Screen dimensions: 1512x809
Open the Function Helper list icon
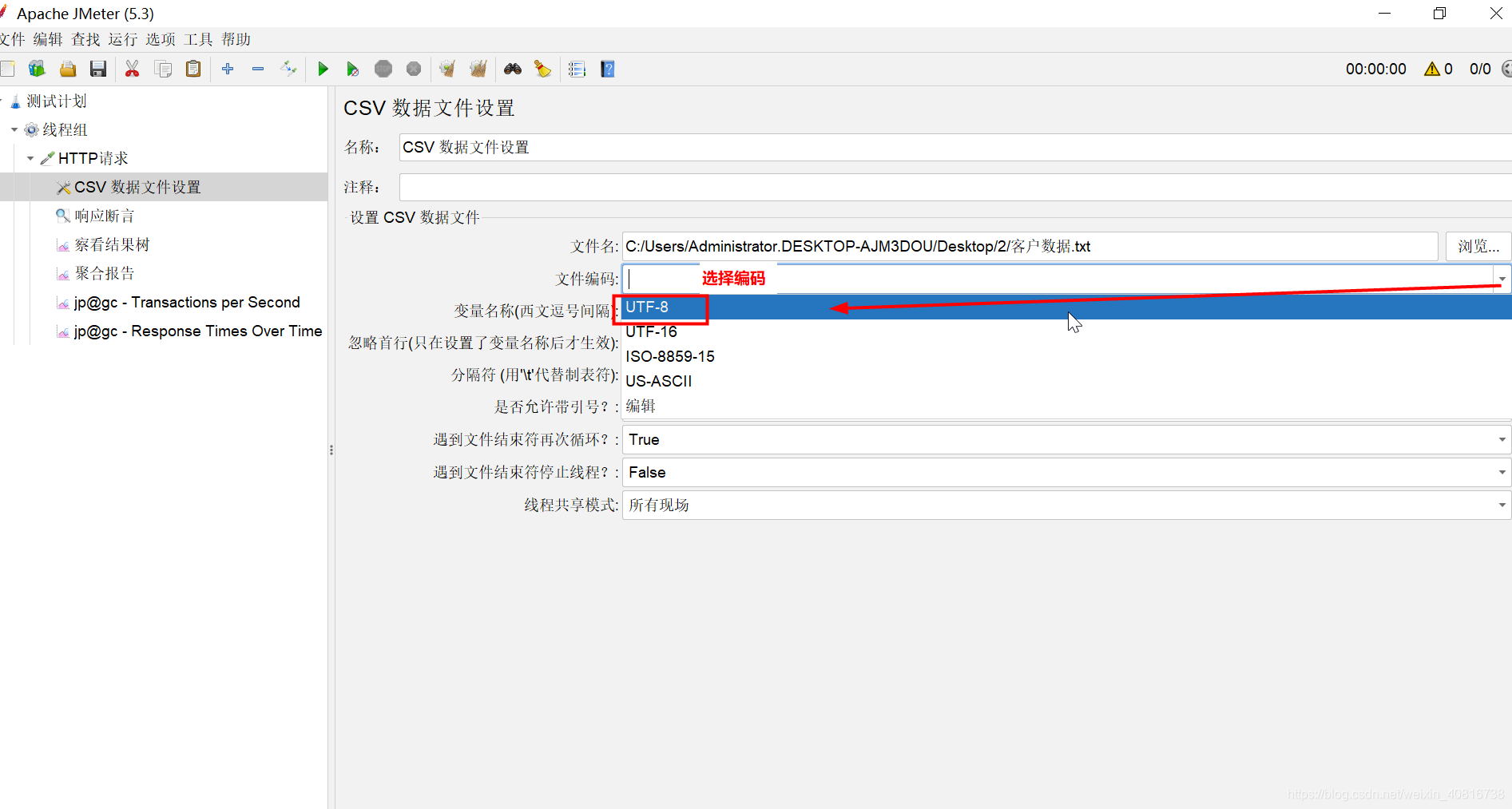pyautogui.click(x=577, y=69)
